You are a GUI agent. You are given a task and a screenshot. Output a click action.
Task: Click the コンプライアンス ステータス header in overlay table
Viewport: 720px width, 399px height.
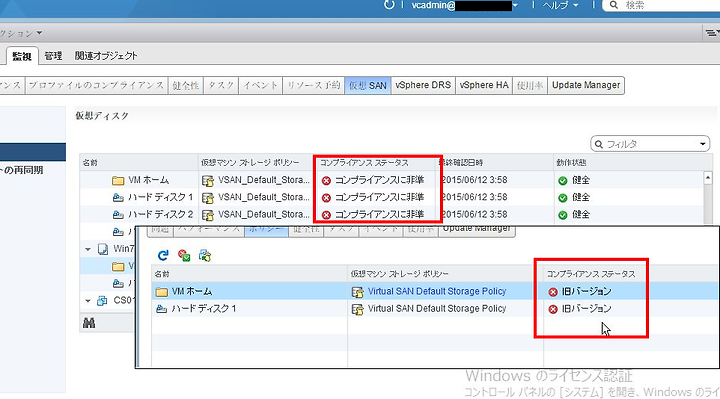pos(591,274)
